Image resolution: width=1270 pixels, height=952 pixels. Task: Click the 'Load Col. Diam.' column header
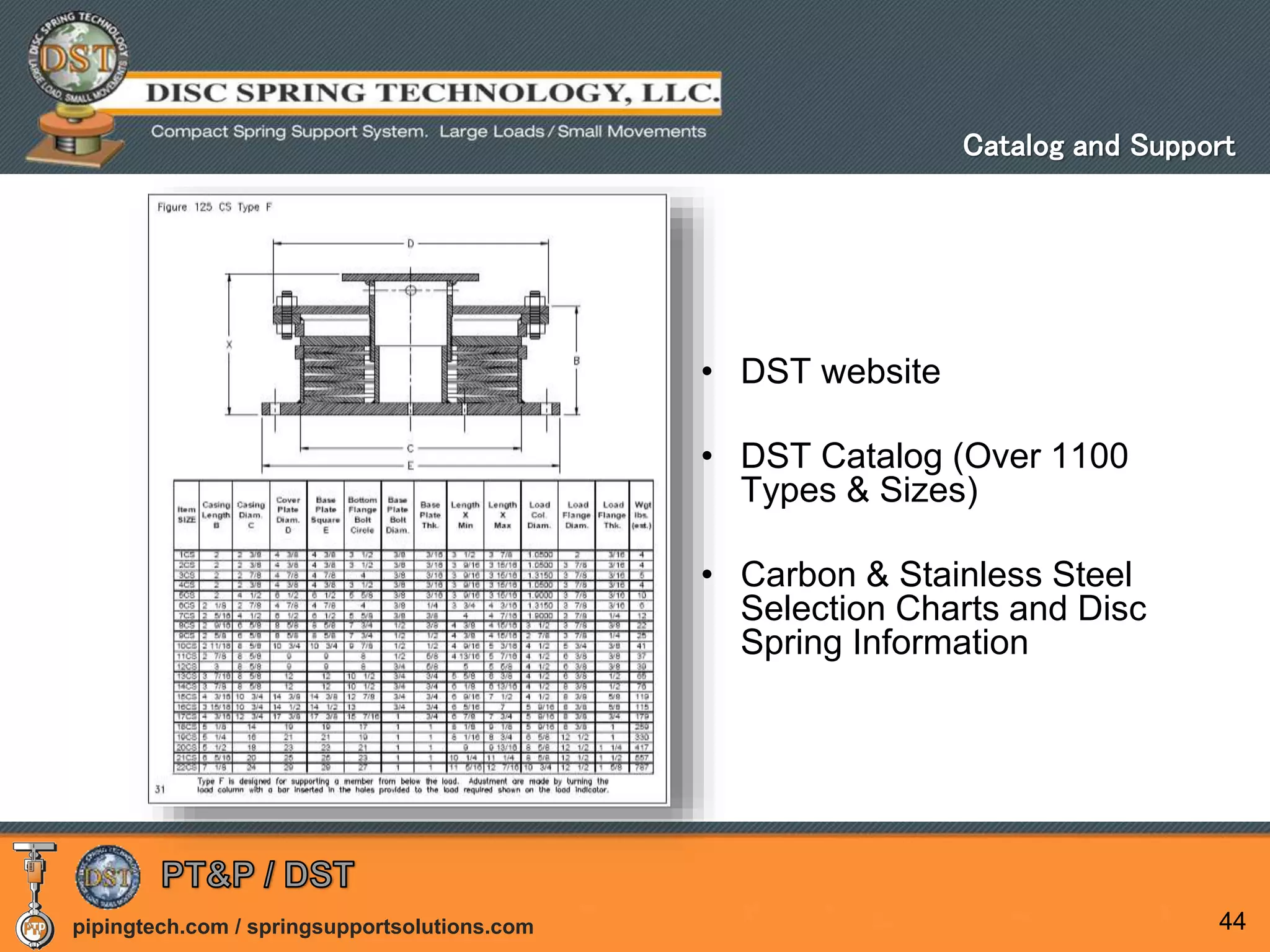tap(539, 515)
